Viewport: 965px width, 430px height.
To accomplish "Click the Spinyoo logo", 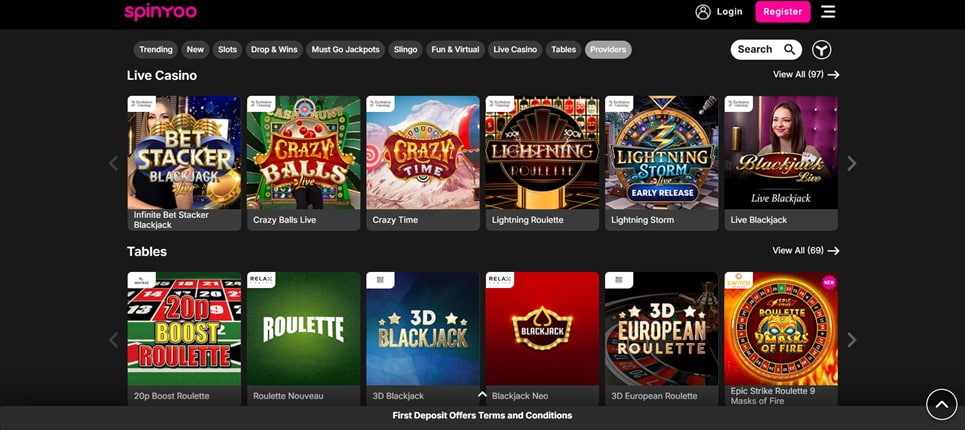I will pos(160,12).
